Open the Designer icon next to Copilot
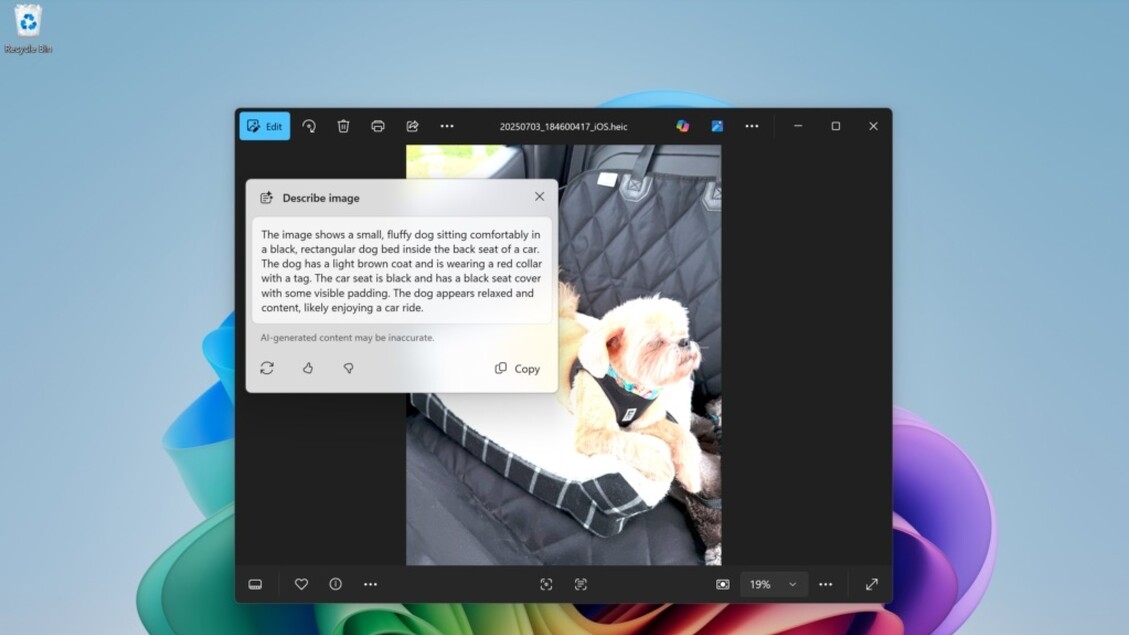Image resolution: width=1129 pixels, height=635 pixels. click(717, 126)
